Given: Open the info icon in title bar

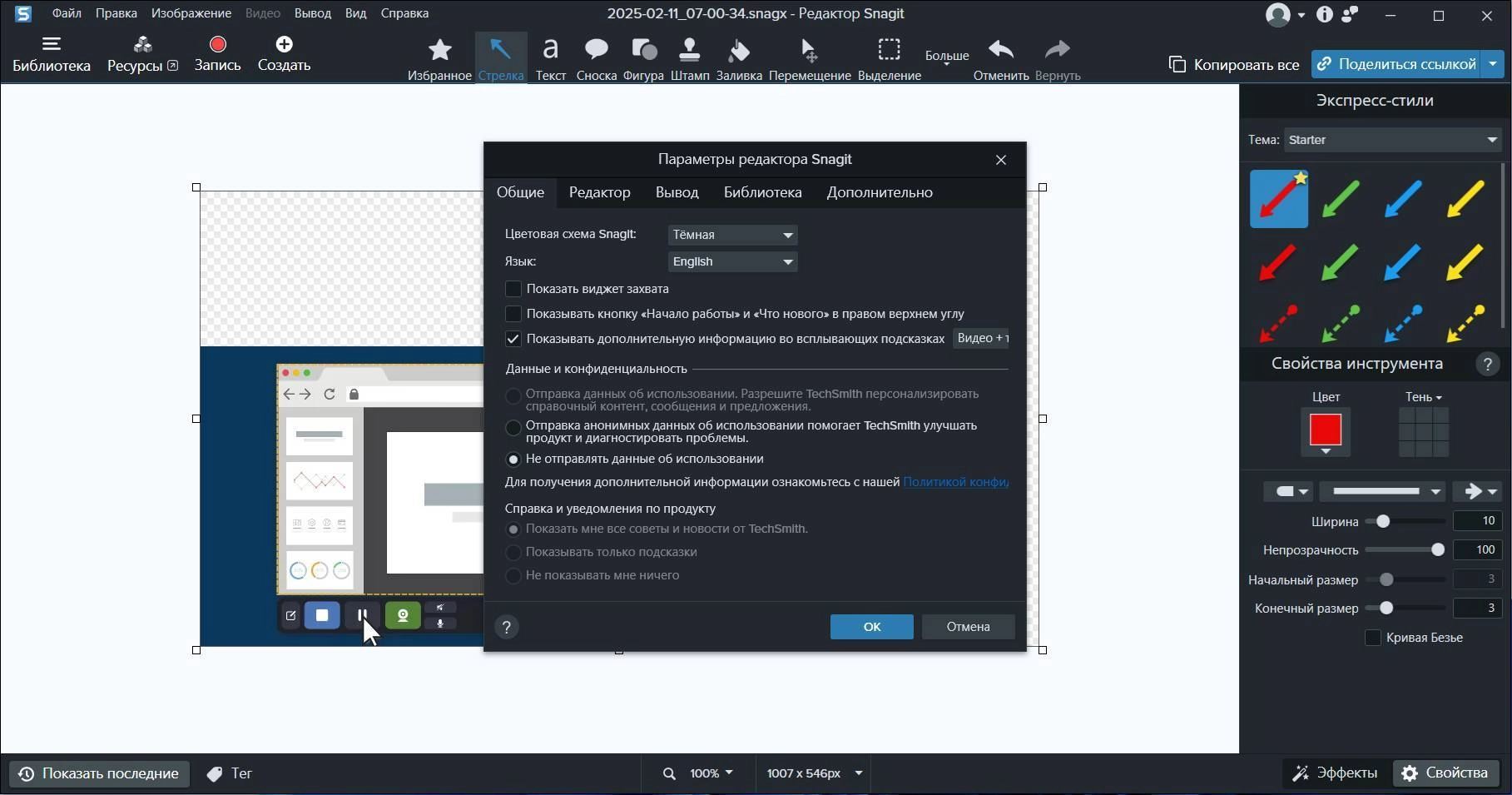Looking at the screenshot, I should pos(1325,14).
